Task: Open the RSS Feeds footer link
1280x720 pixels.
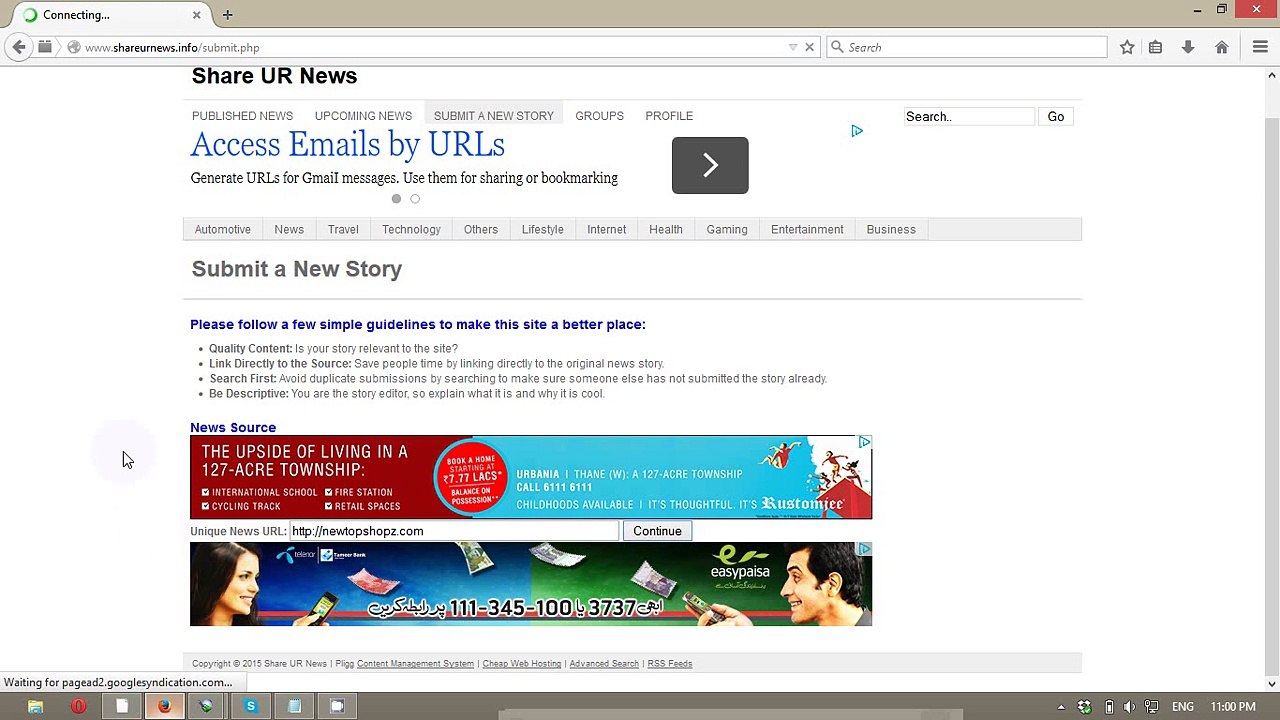Action: point(670,664)
